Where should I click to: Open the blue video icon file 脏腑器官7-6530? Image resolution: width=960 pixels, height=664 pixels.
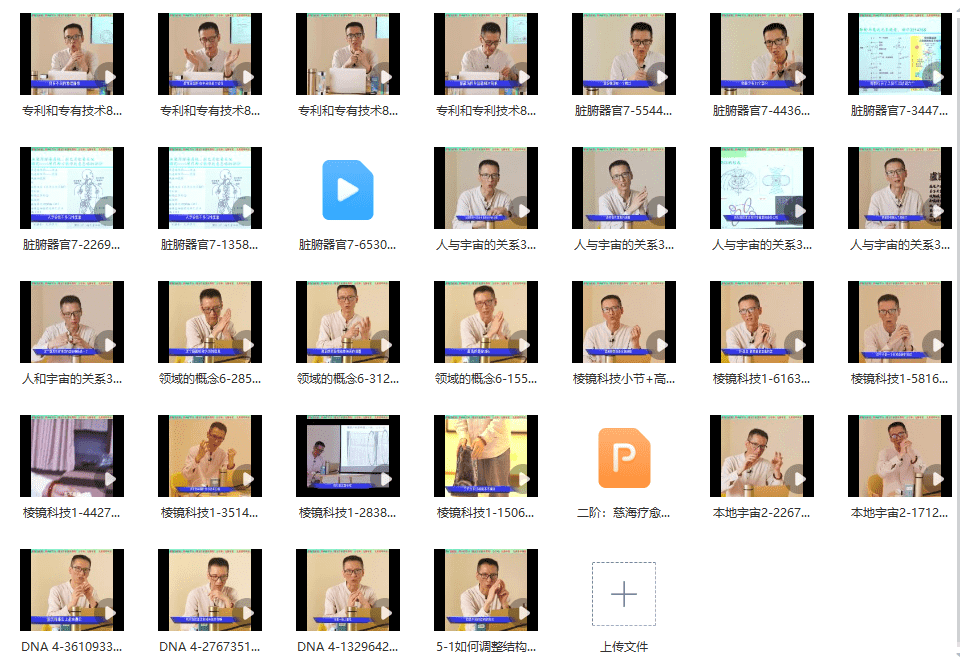(x=347, y=189)
